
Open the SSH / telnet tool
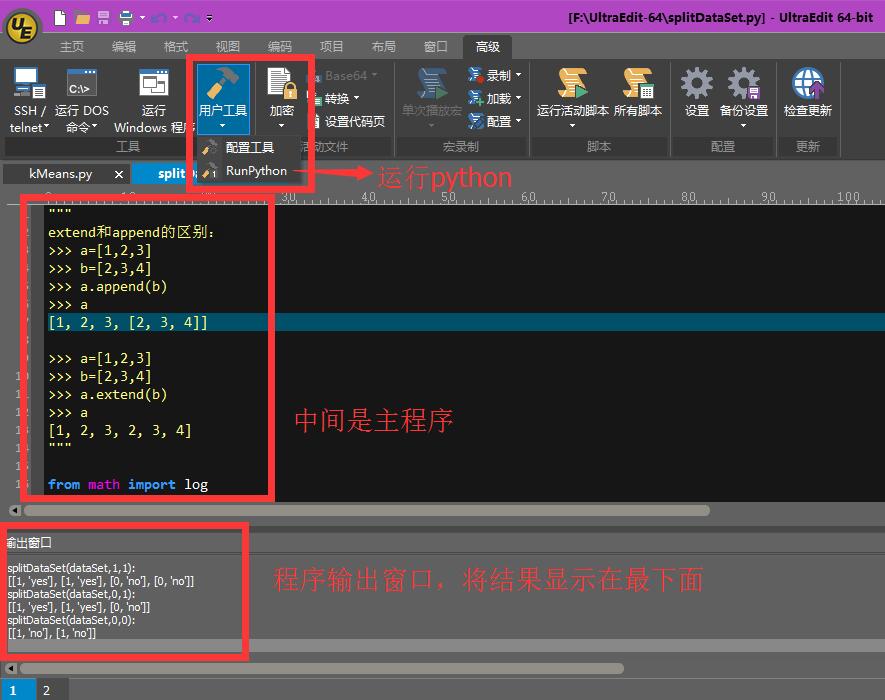tap(29, 100)
